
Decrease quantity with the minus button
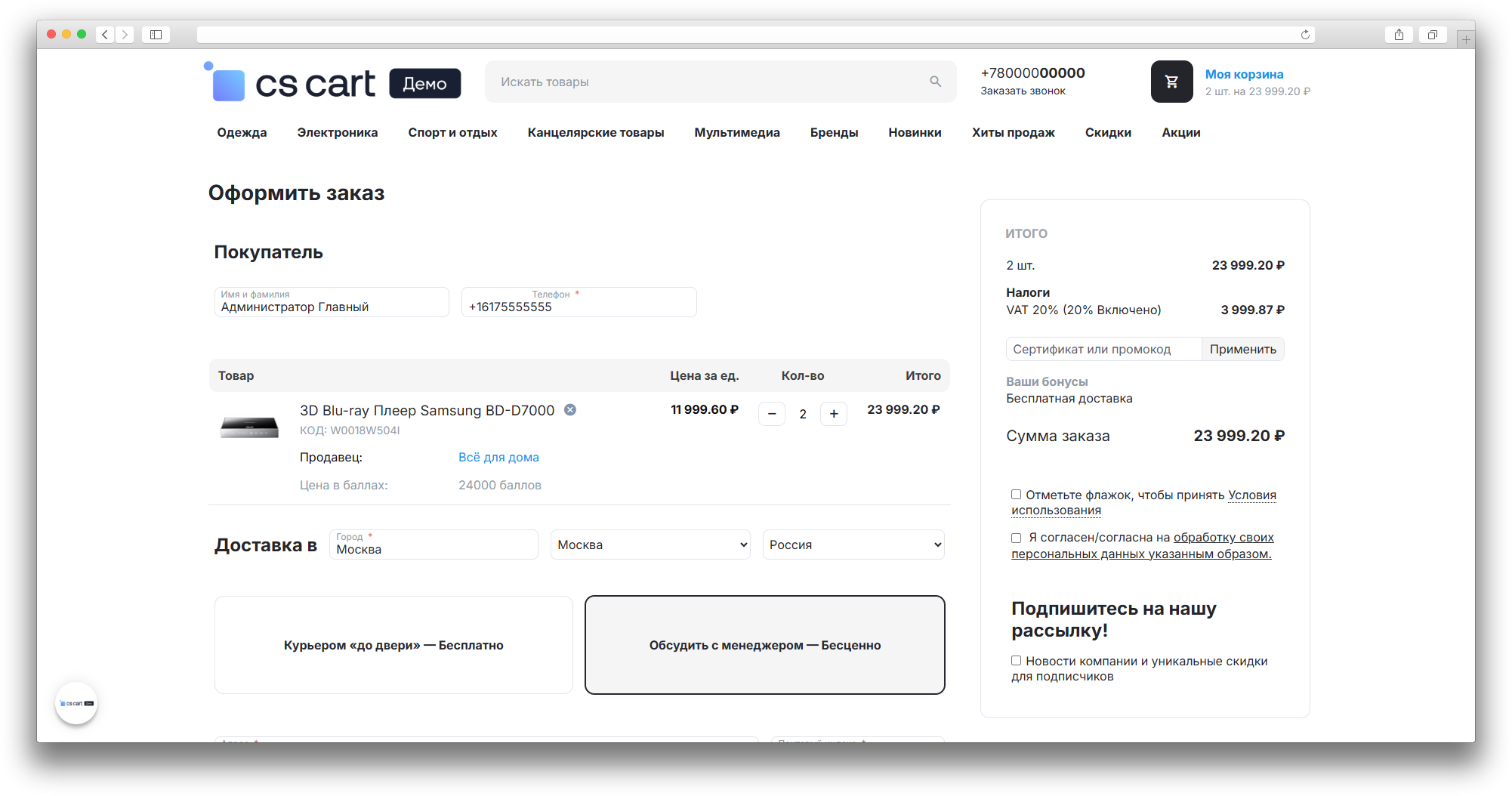click(771, 414)
